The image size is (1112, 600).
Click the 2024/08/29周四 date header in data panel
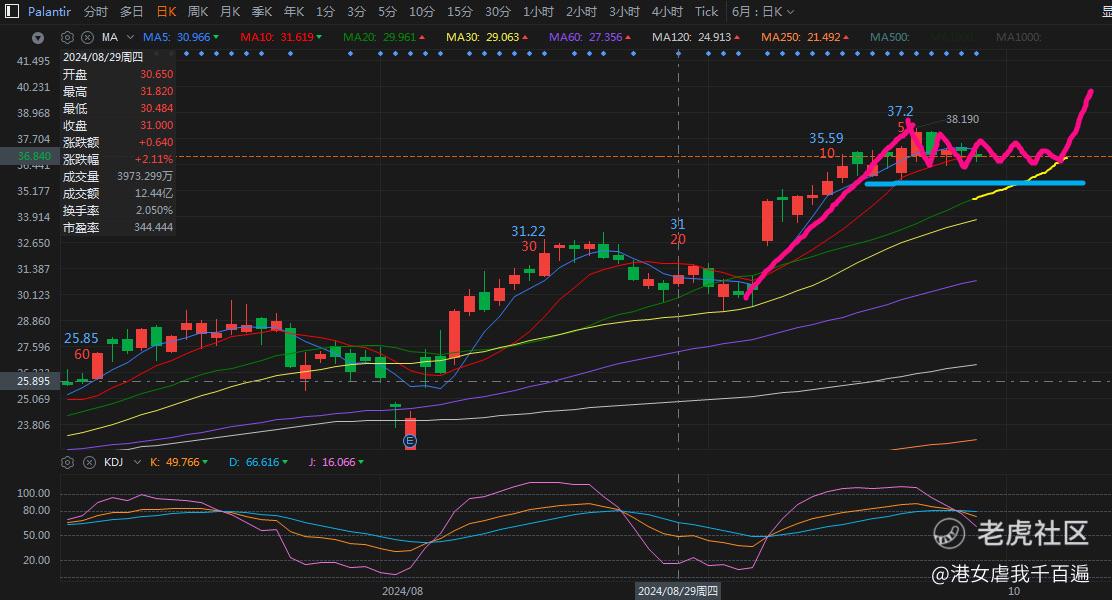click(103, 57)
